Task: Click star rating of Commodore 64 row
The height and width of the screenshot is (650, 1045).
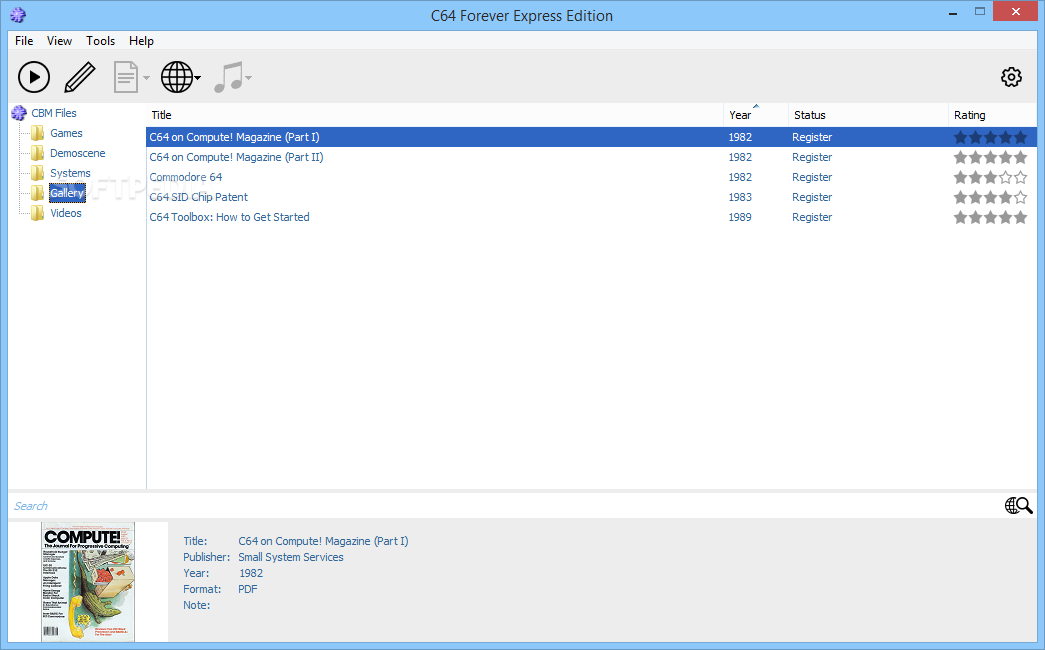Action: 990,177
